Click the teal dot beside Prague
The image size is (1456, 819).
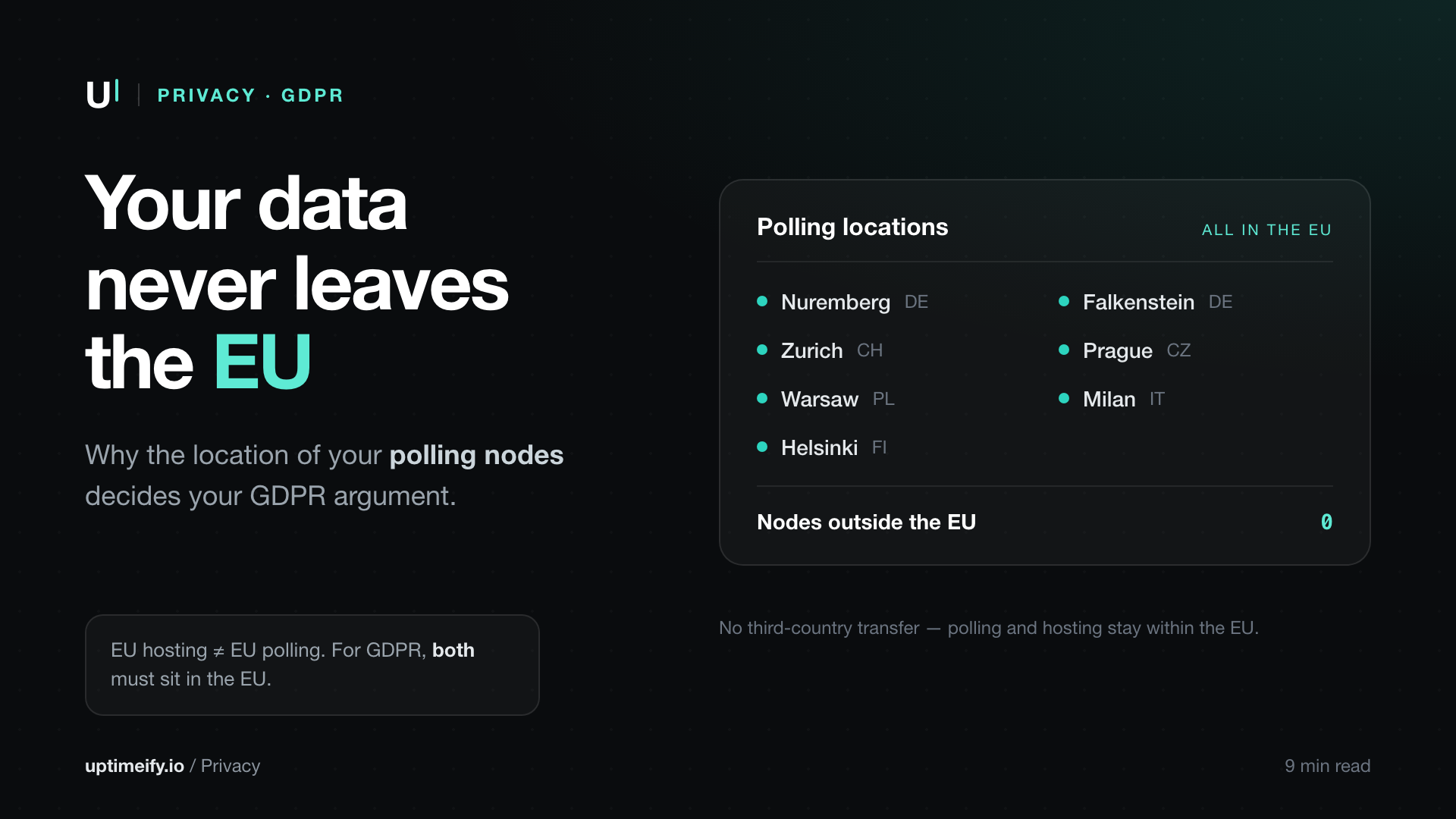tap(1064, 350)
